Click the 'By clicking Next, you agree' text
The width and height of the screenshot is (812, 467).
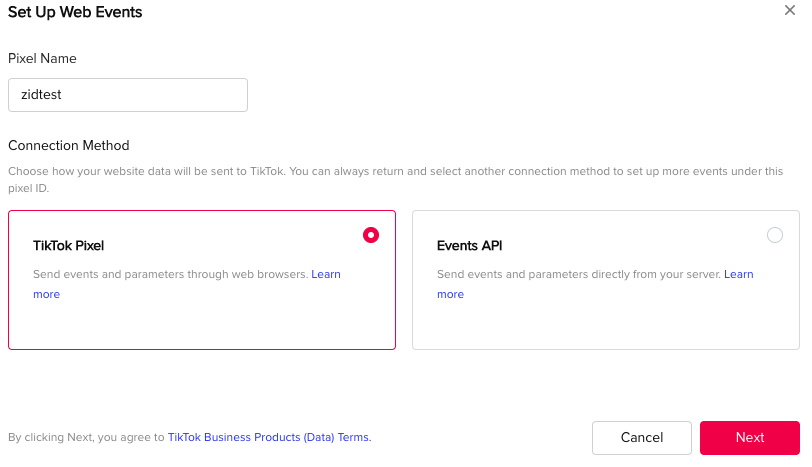86,437
